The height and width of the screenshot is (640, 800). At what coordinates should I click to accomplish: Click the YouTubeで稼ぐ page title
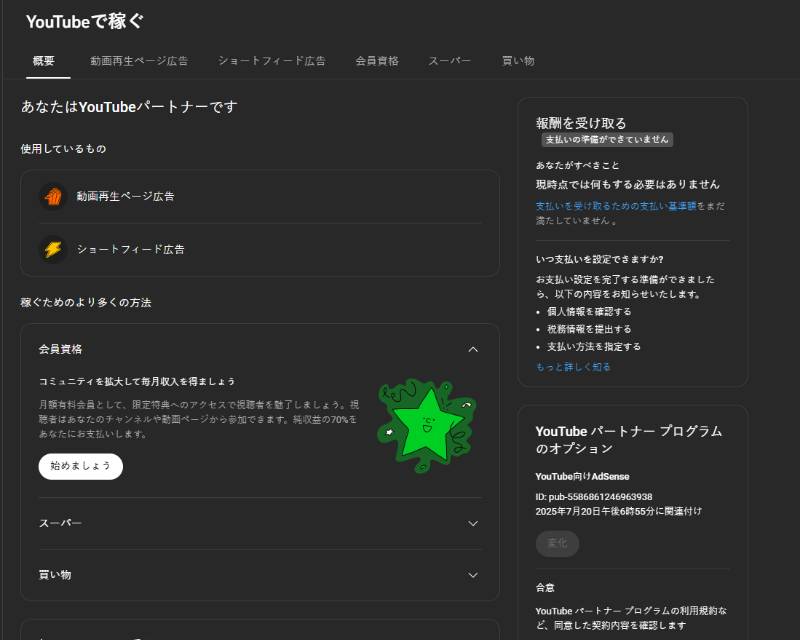click(85, 22)
